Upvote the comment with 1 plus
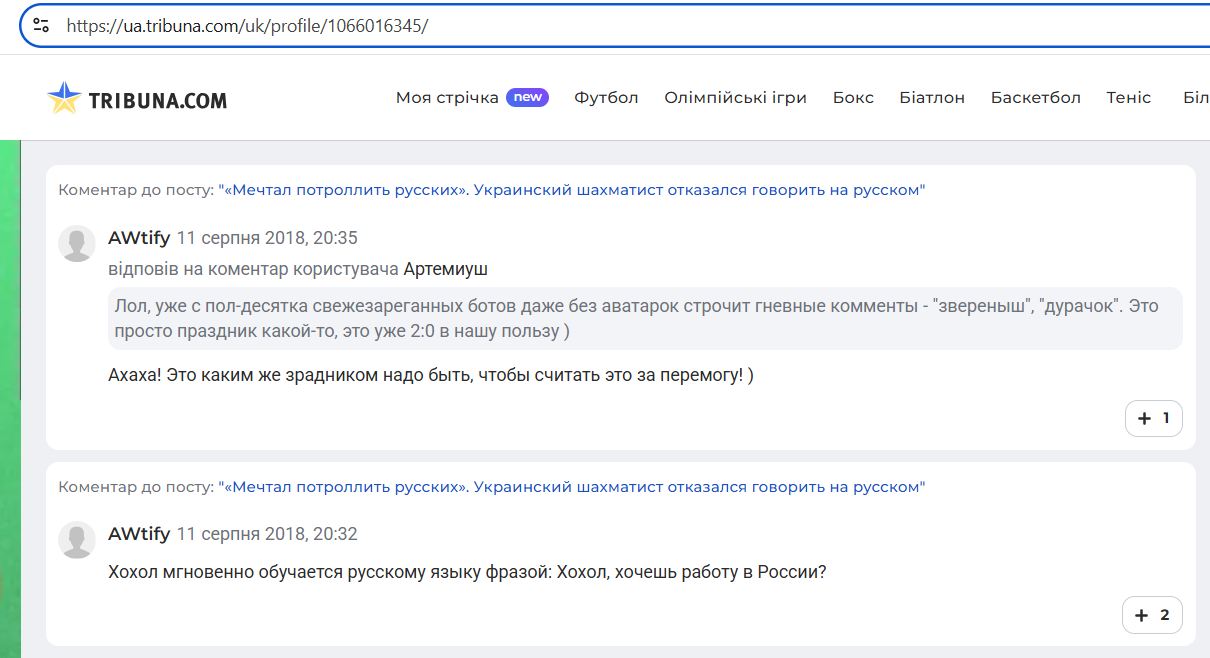This screenshot has width=1210, height=658. pos(1153,419)
